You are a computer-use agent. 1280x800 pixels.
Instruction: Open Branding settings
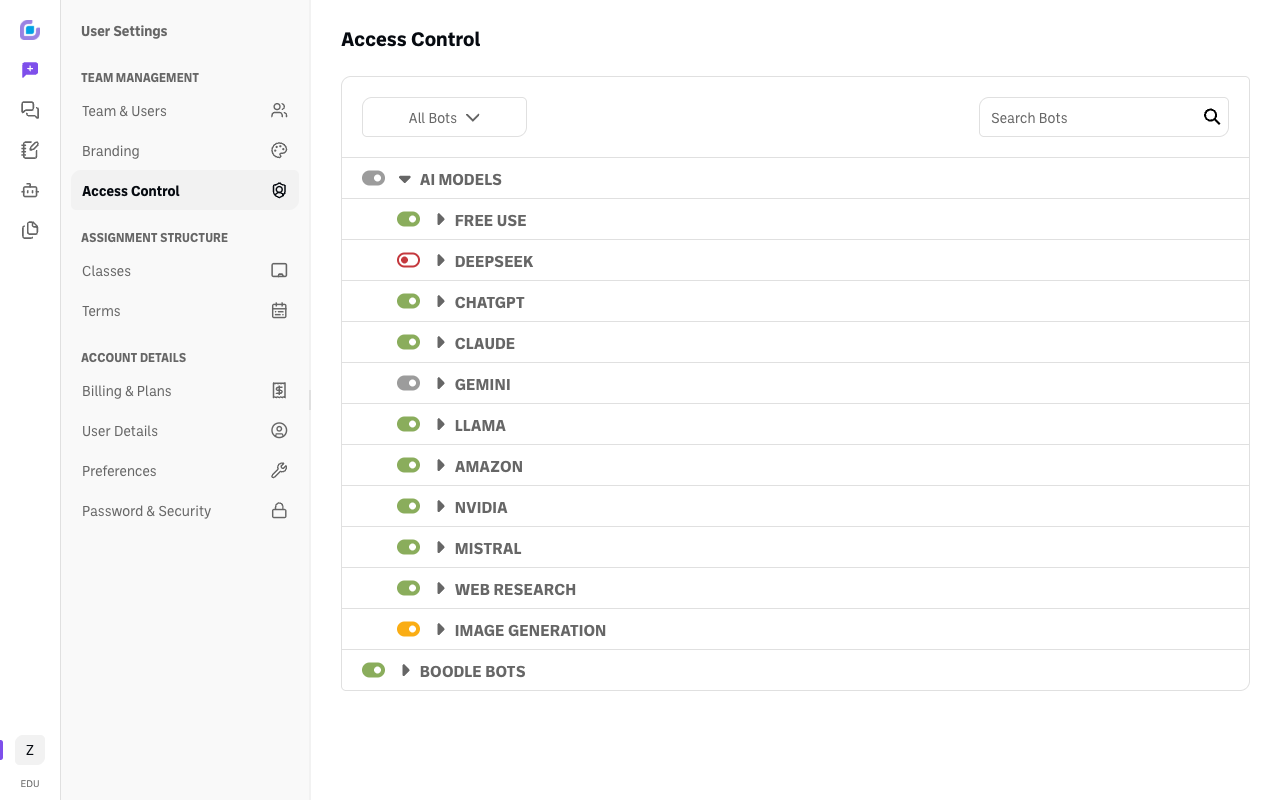pyautogui.click(x=185, y=150)
